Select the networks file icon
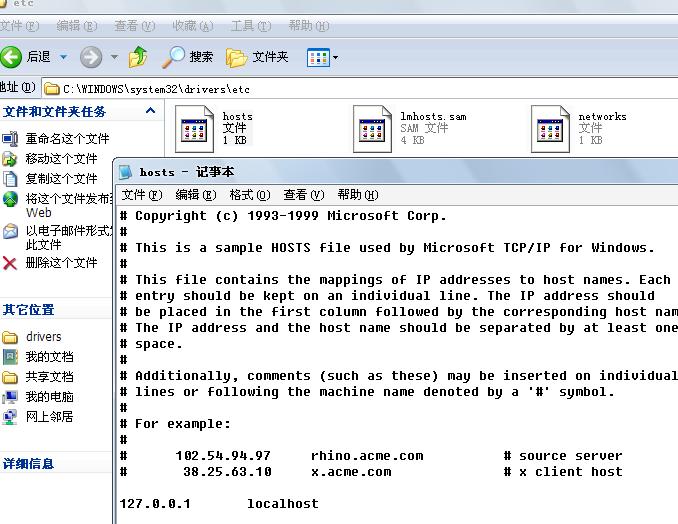The height and width of the screenshot is (524, 678). pyautogui.click(x=550, y=129)
